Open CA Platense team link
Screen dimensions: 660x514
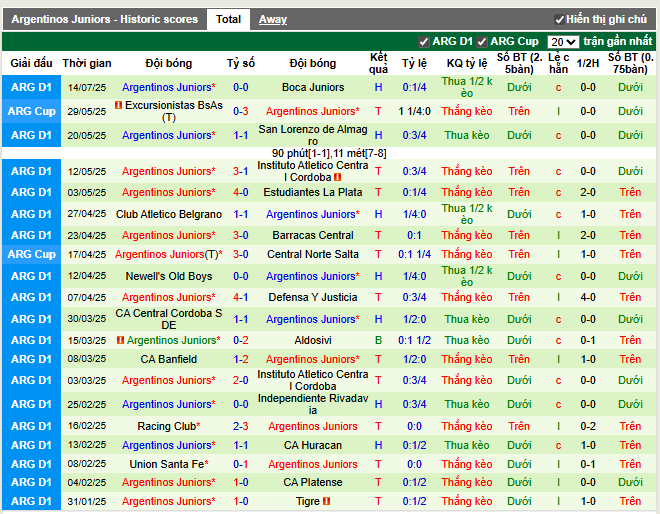313,482
